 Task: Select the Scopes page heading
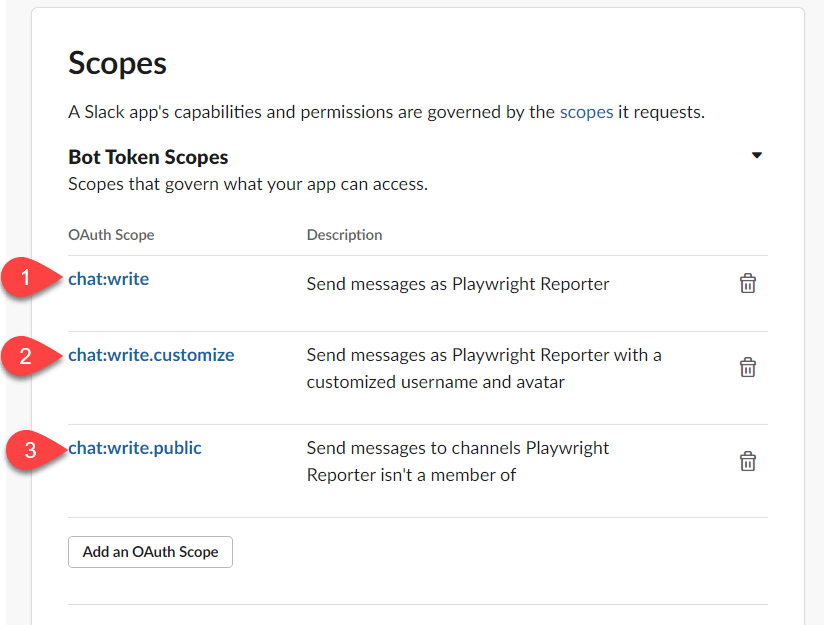coord(117,63)
